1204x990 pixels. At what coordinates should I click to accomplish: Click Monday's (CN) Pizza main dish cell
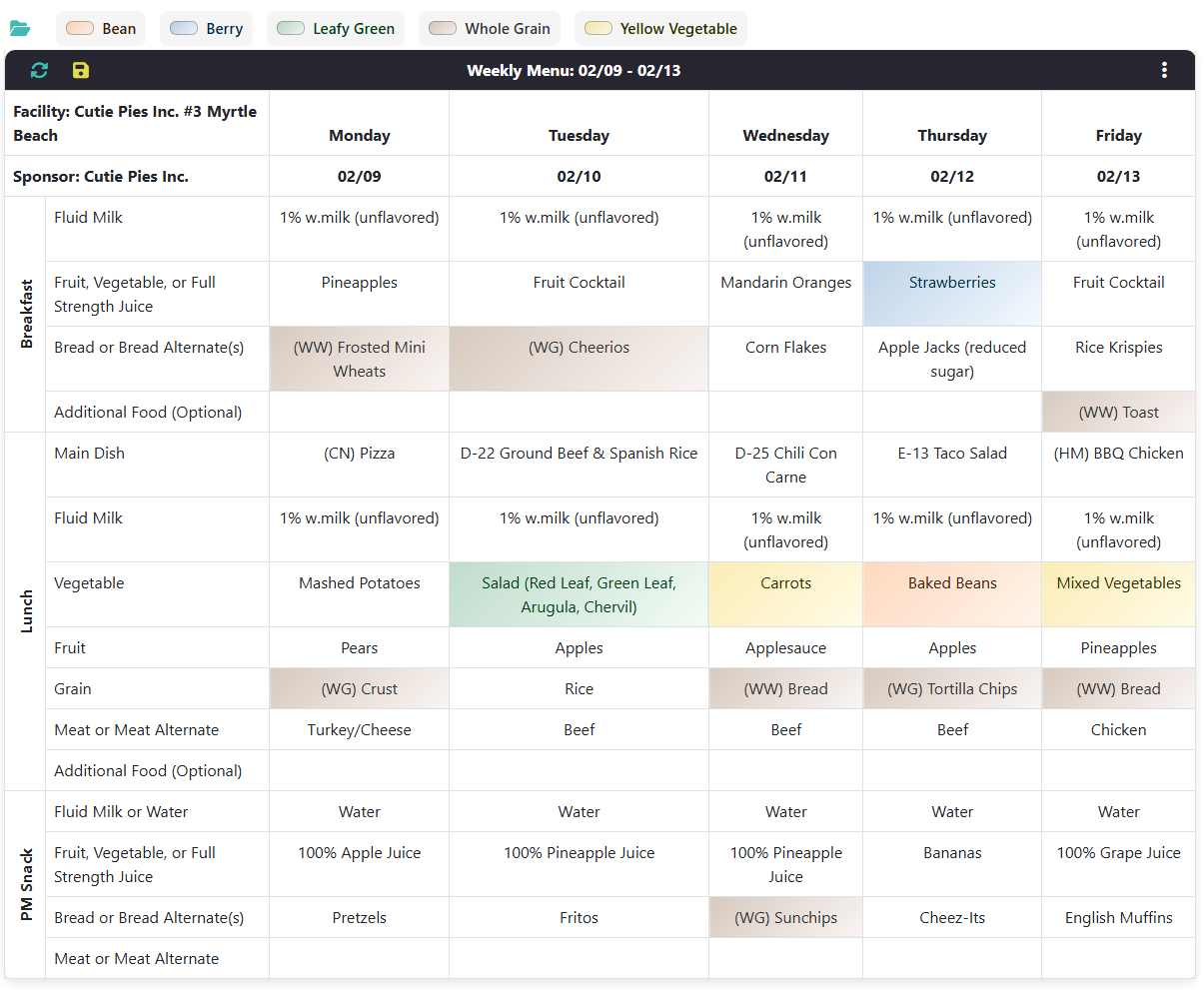point(359,454)
